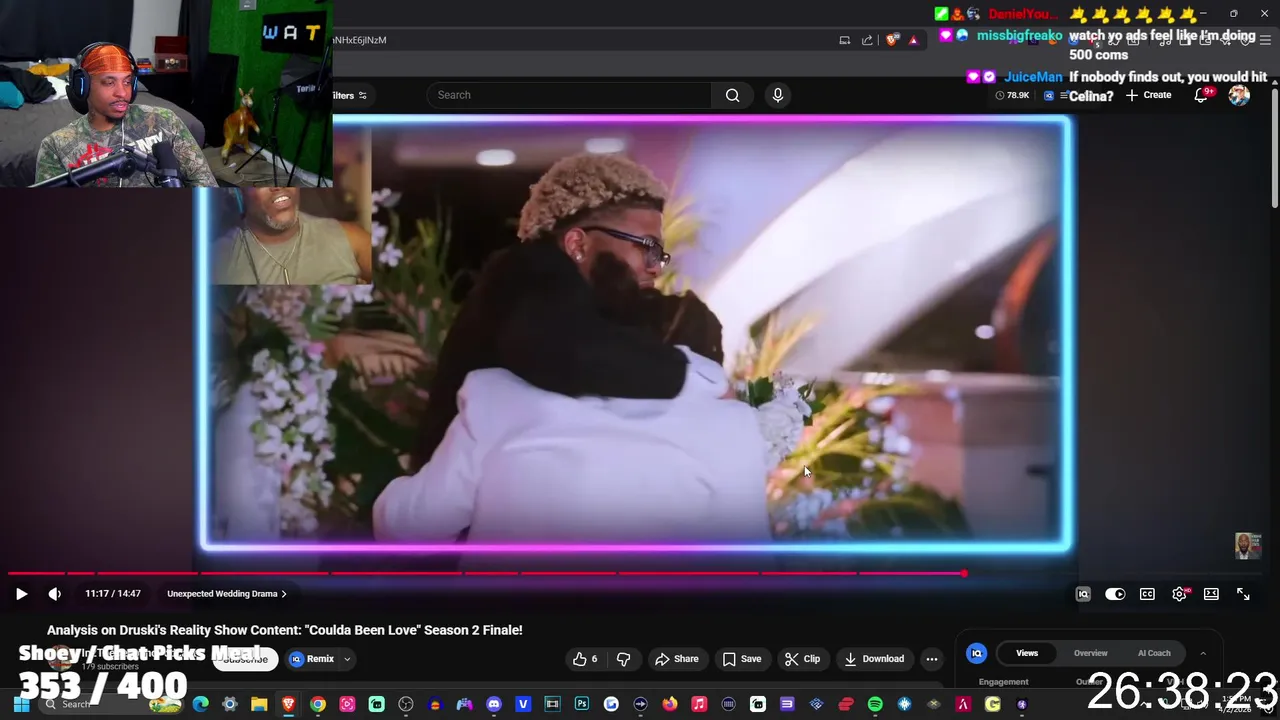Click the Create button
This screenshot has height=720, width=1280.
pyautogui.click(x=1148, y=95)
